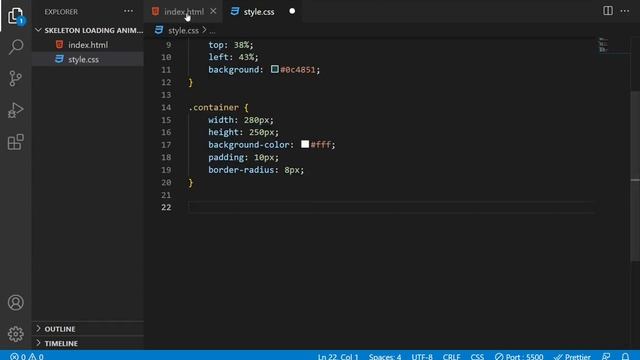Change line endings via CRLF
Screen dimensions: 640x360
[x=451, y=356]
